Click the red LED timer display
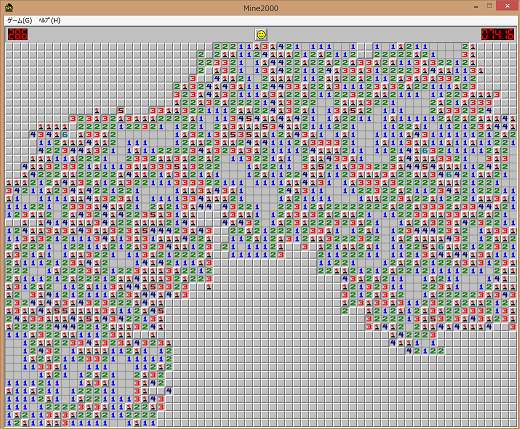 point(498,34)
